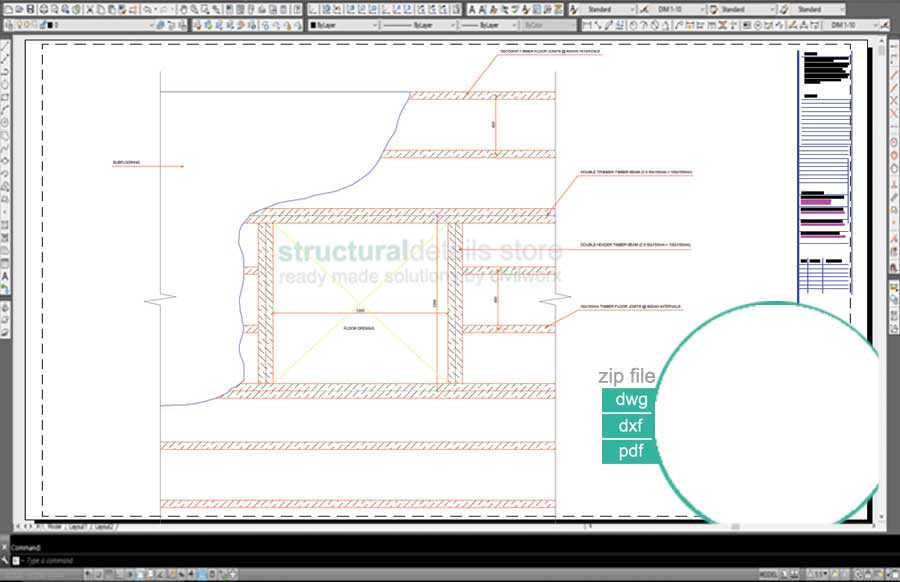900x582 pixels.
Task: Click the New drawing icon
Action: pyautogui.click(x=6, y=9)
